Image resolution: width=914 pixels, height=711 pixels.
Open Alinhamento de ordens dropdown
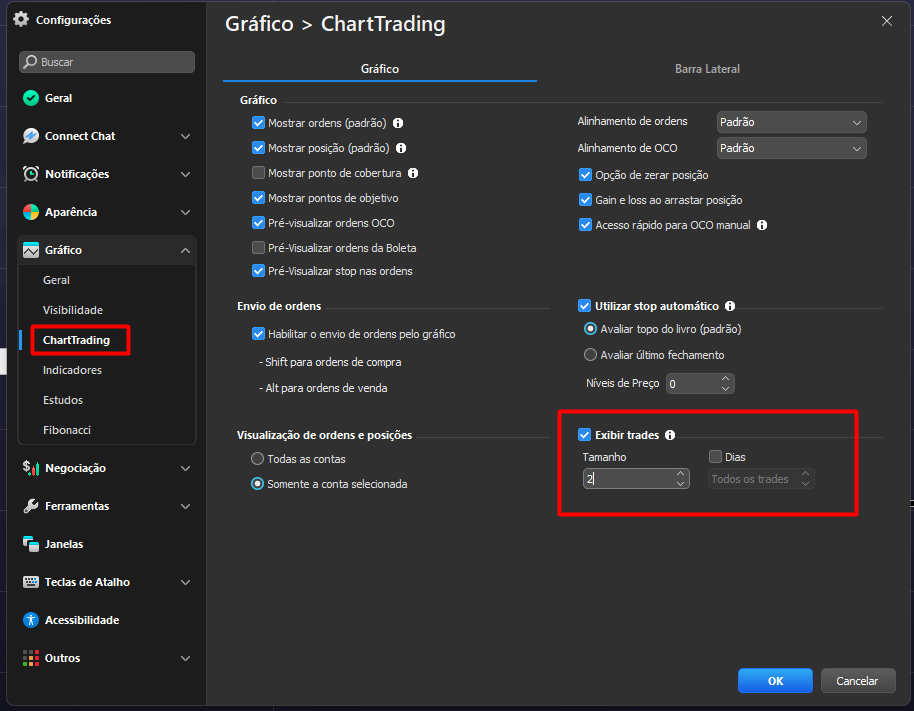791,122
